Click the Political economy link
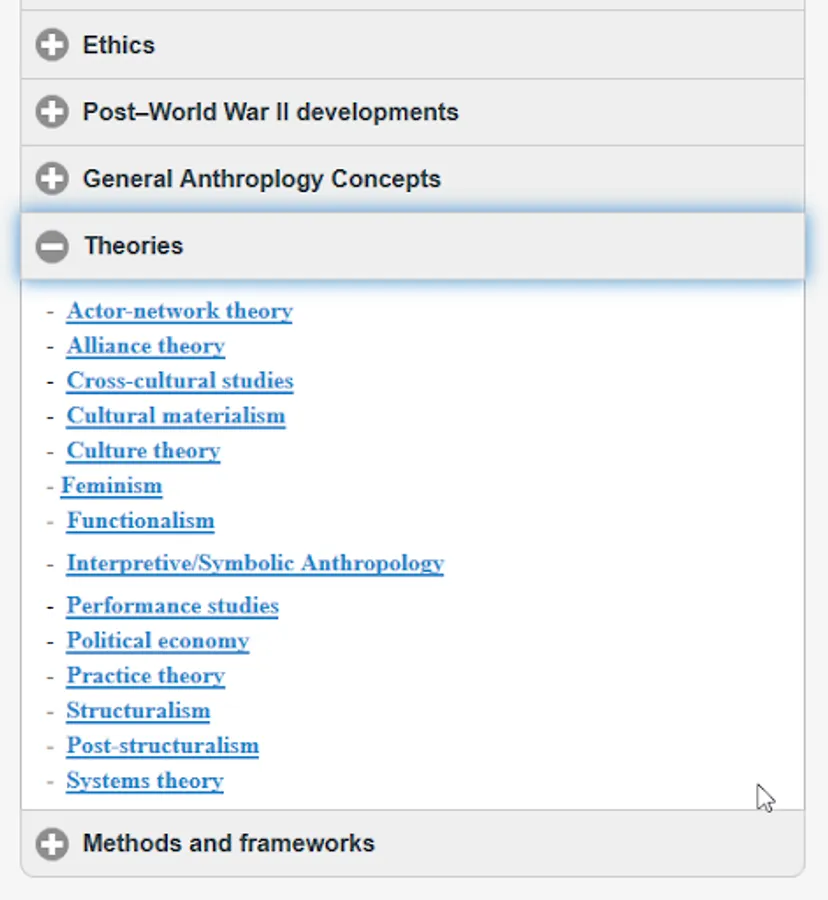 click(158, 641)
